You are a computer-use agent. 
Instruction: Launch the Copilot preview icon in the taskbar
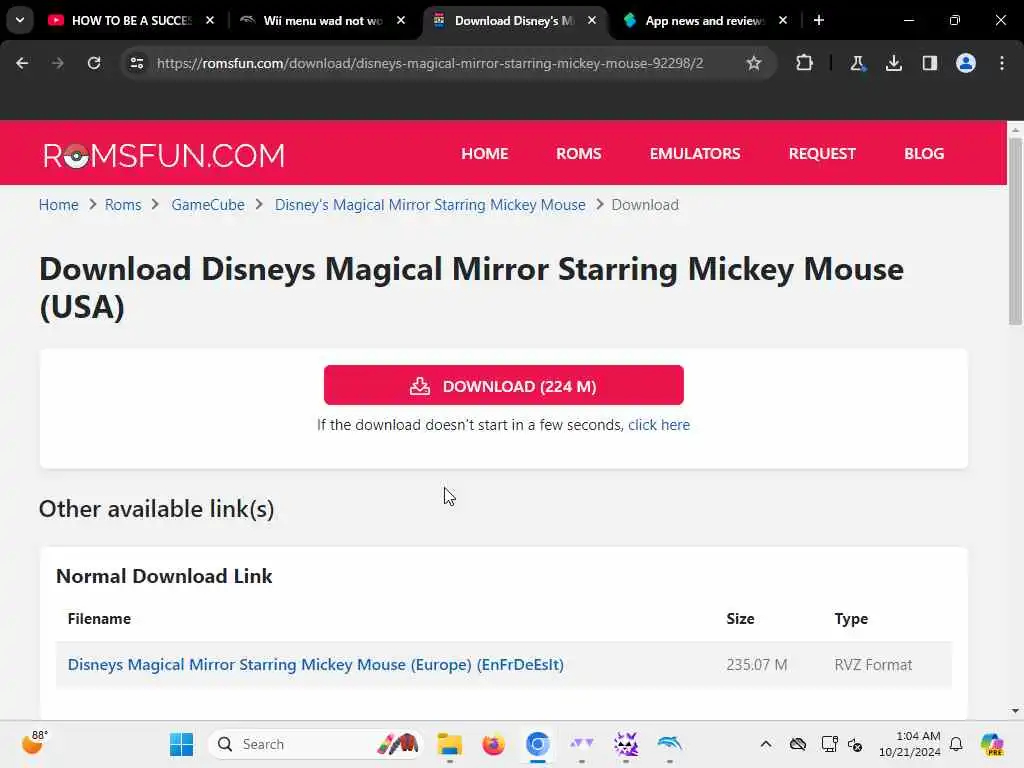(992, 744)
